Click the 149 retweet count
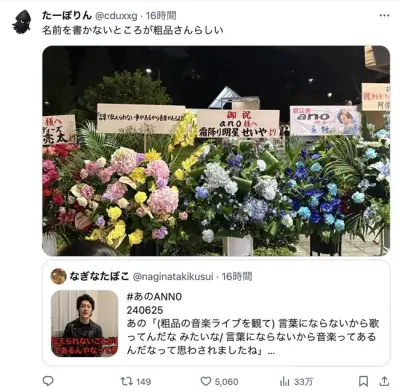The width and height of the screenshot is (400, 392). click(144, 382)
